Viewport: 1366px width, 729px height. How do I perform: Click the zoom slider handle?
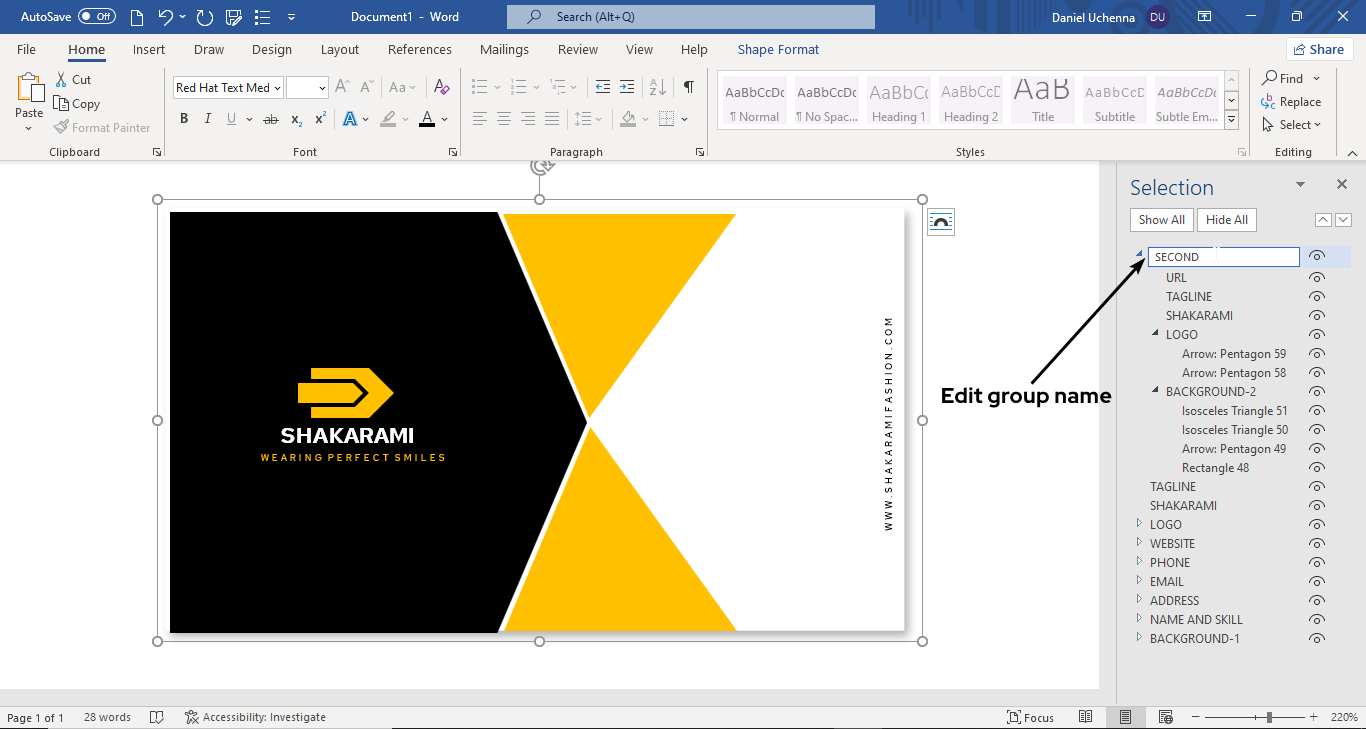(x=1269, y=717)
